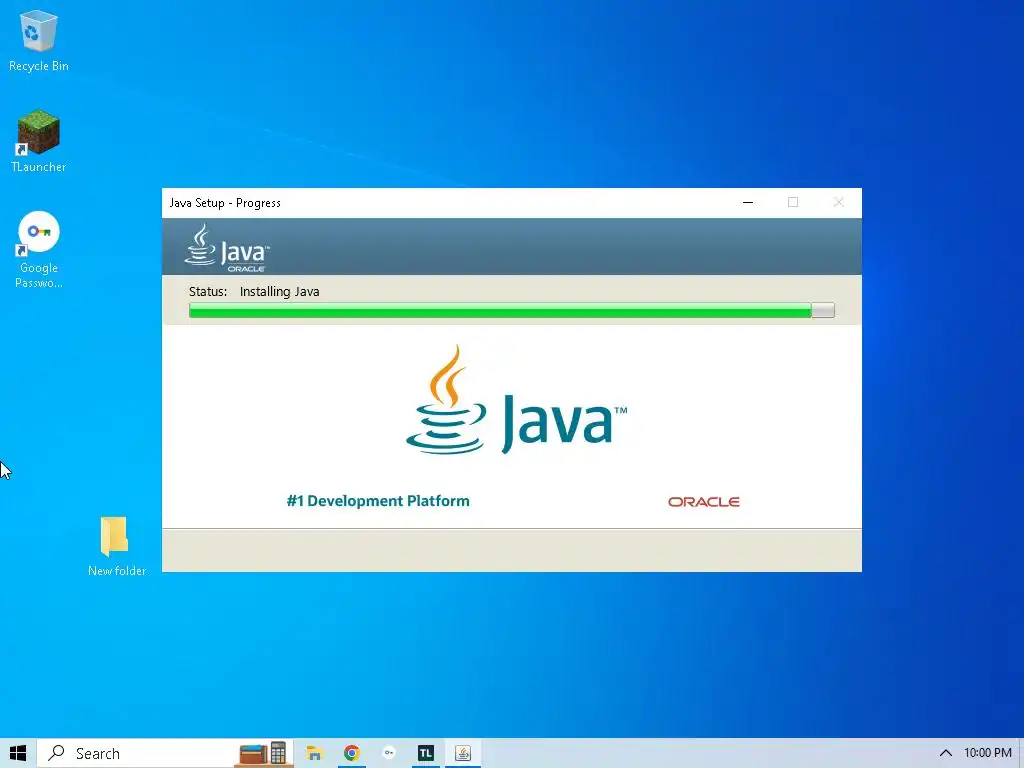Click the Java Setup close button
The height and width of the screenshot is (768, 1024).
[839, 202]
